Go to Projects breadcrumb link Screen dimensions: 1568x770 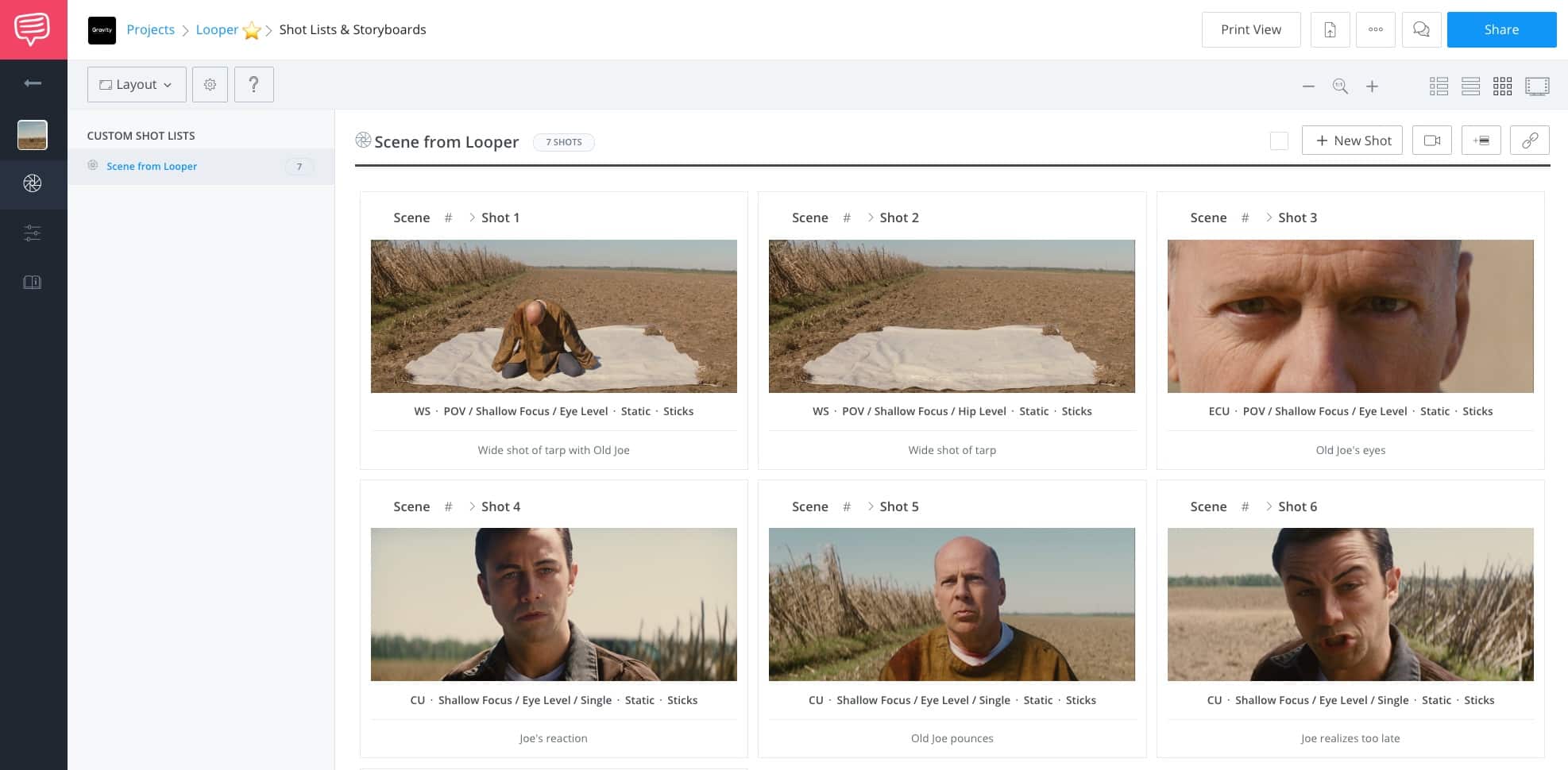tap(150, 29)
